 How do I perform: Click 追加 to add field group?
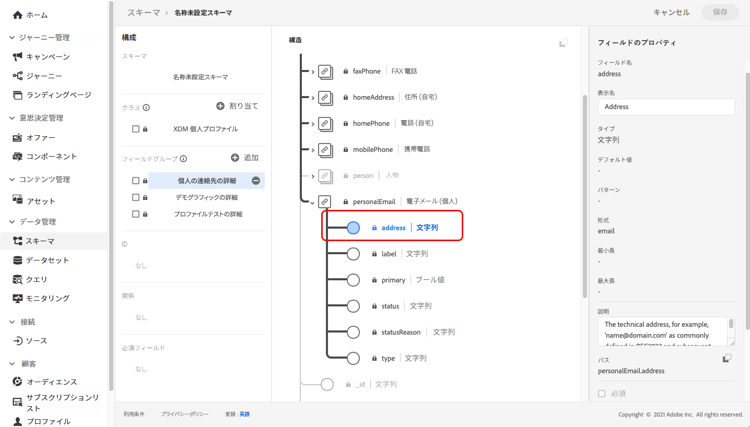[244, 158]
